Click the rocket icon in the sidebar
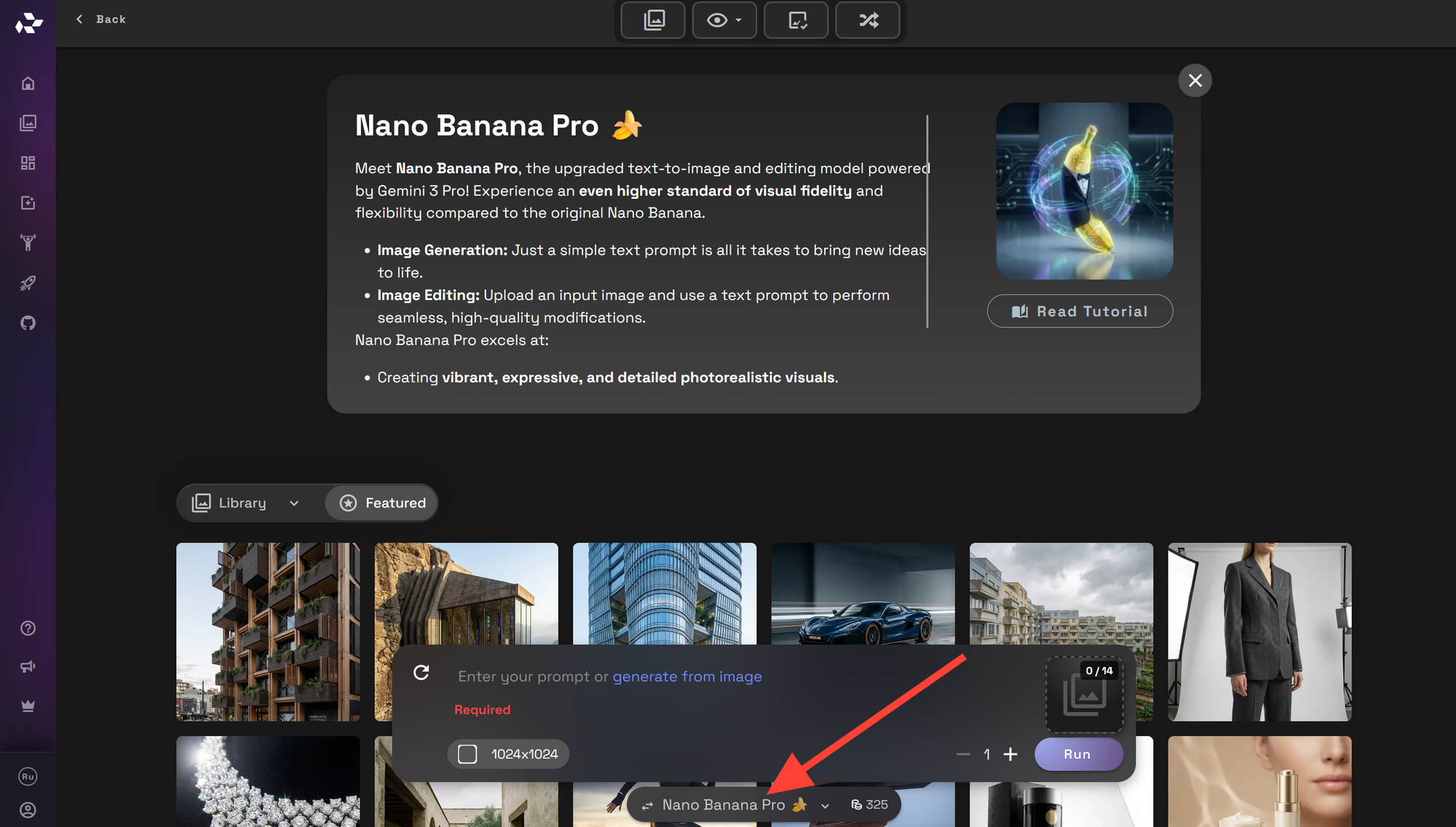Screen dimensions: 1456x827 tap(28, 283)
